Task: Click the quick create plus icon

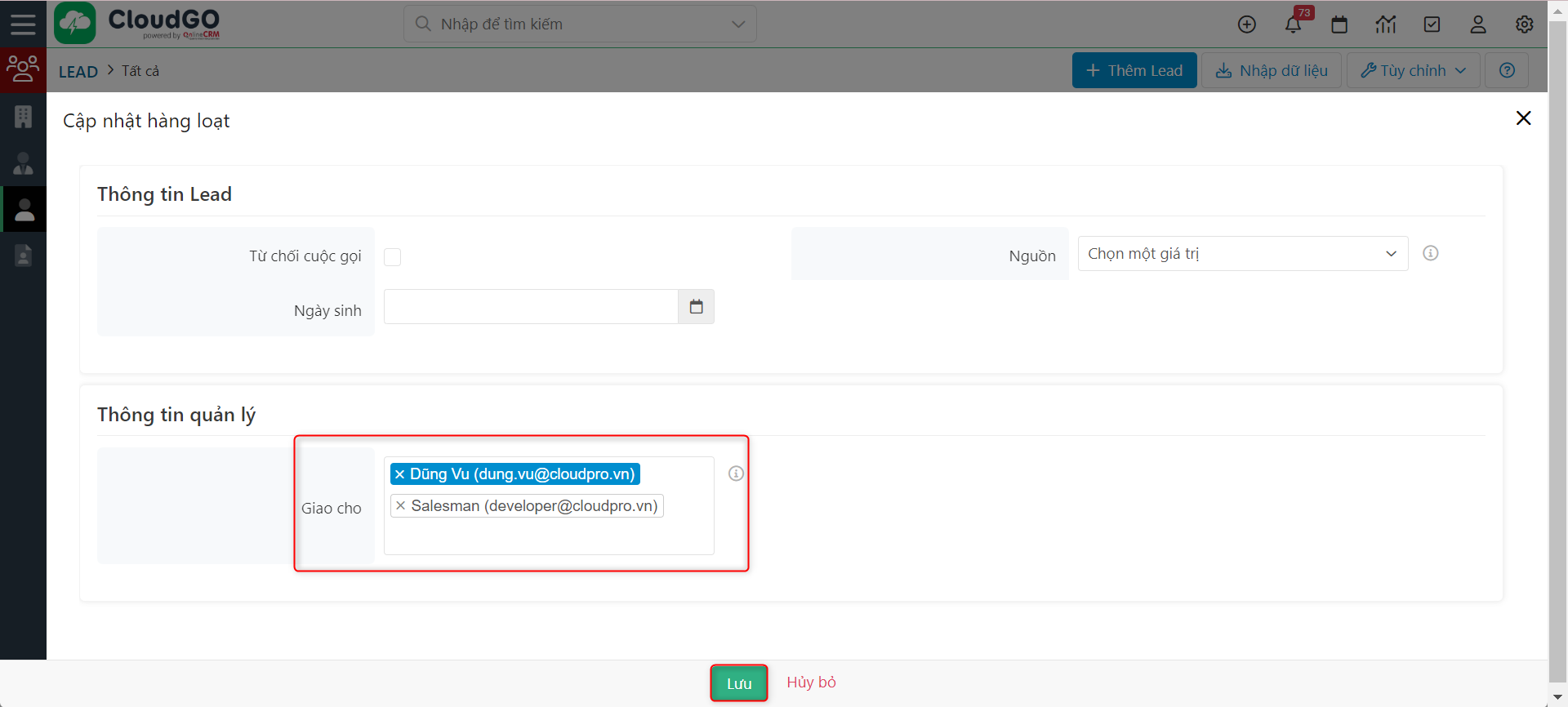Action: pos(1247,24)
